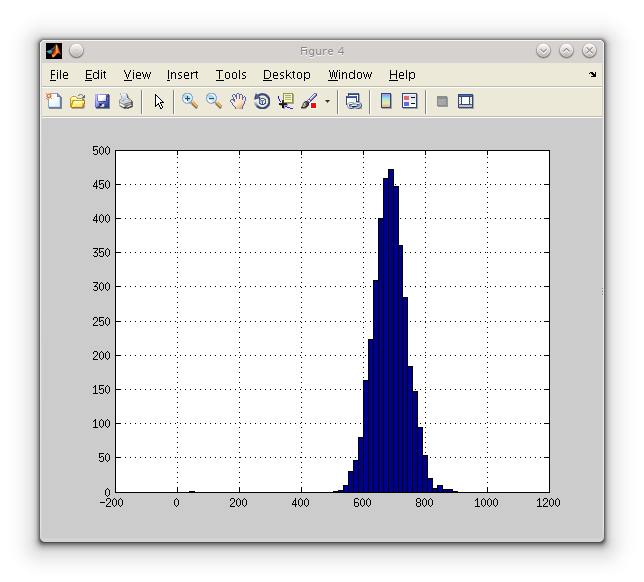
Task: Save the figure using the floppy icon
Action: coord(102,101)
